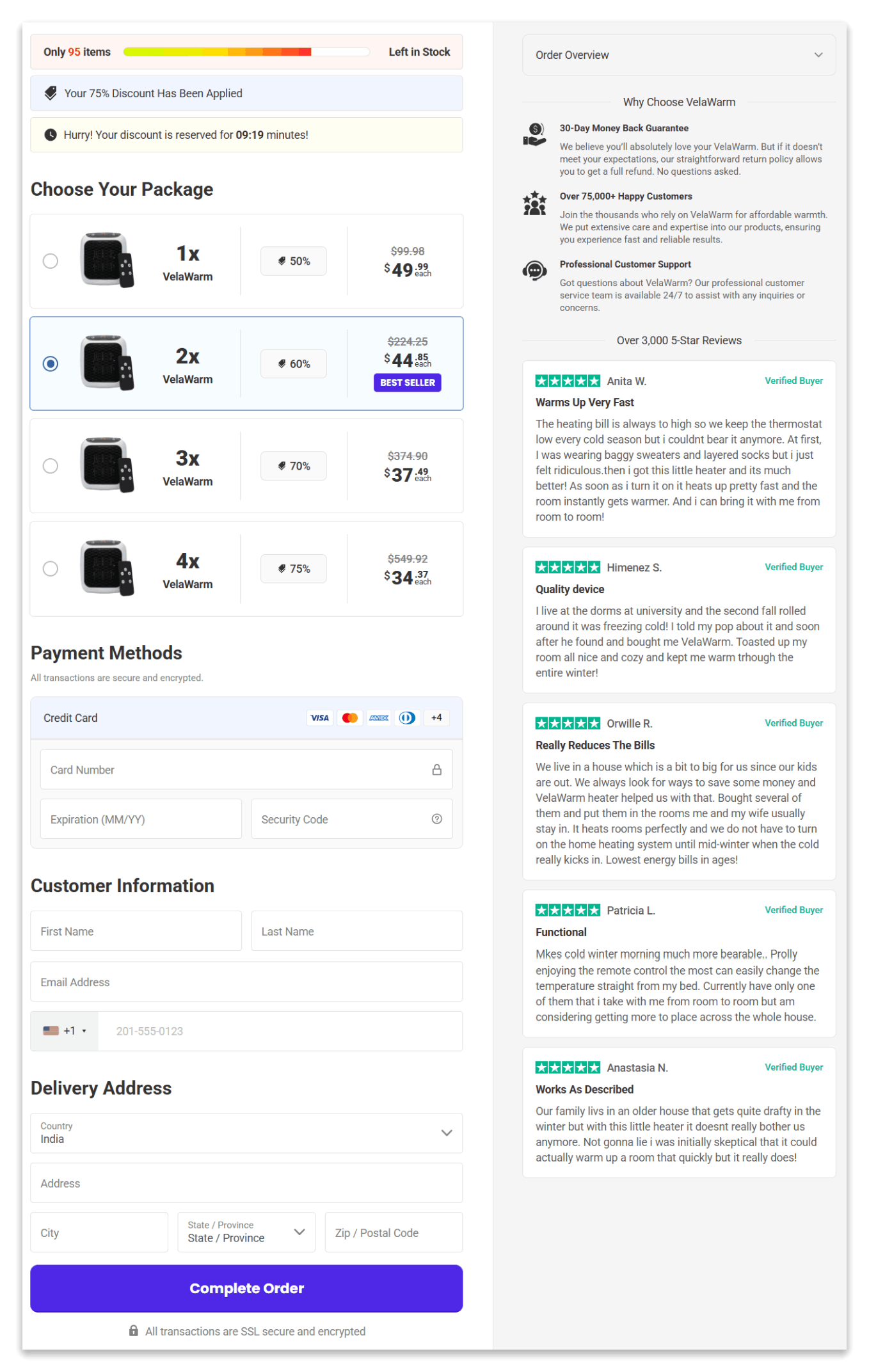Focus the Card Number field

tap(246, 770)
